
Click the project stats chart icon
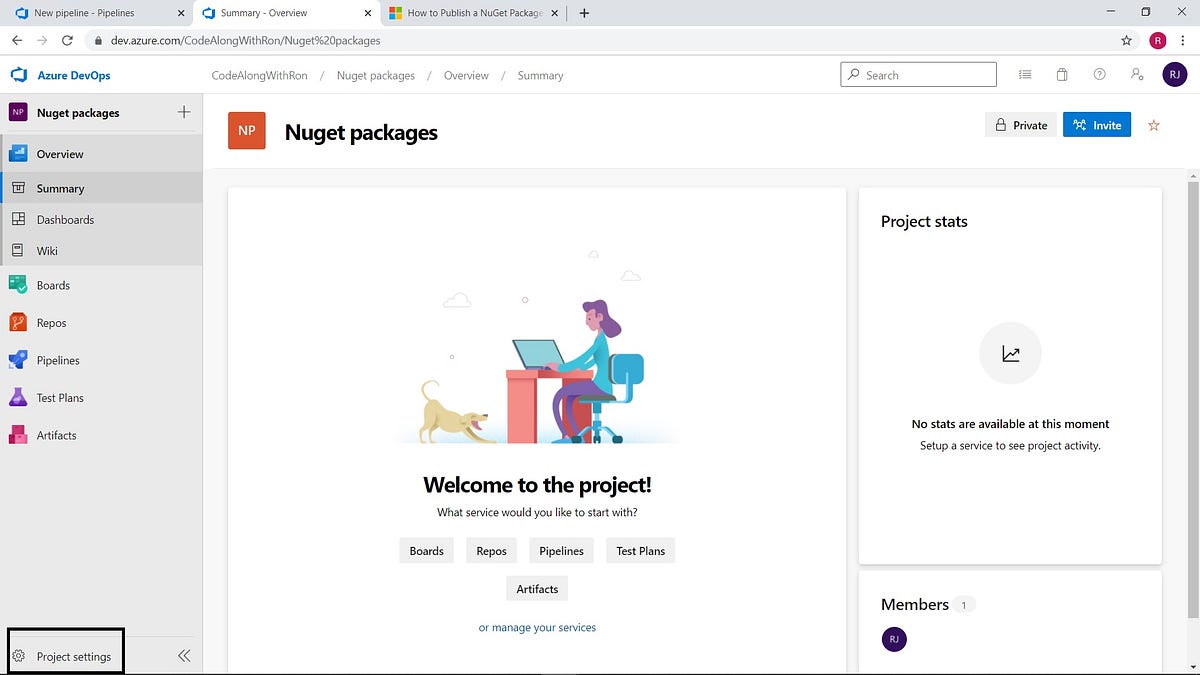coord(1010,354)
